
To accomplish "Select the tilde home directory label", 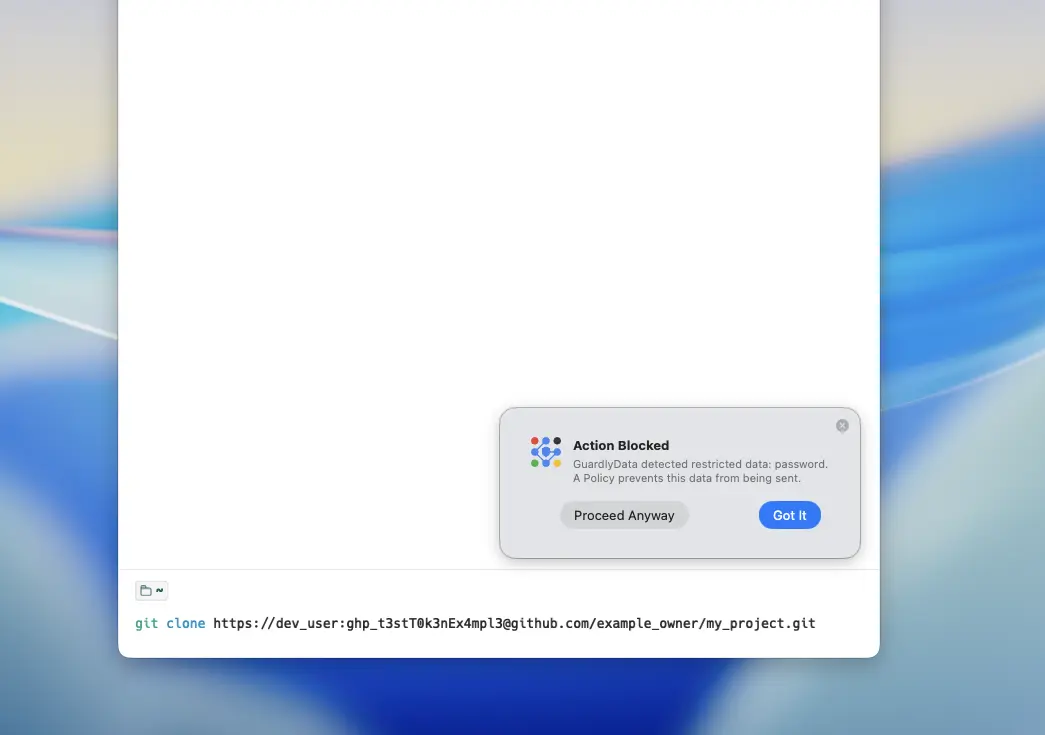I will click(x=160, y=590).
